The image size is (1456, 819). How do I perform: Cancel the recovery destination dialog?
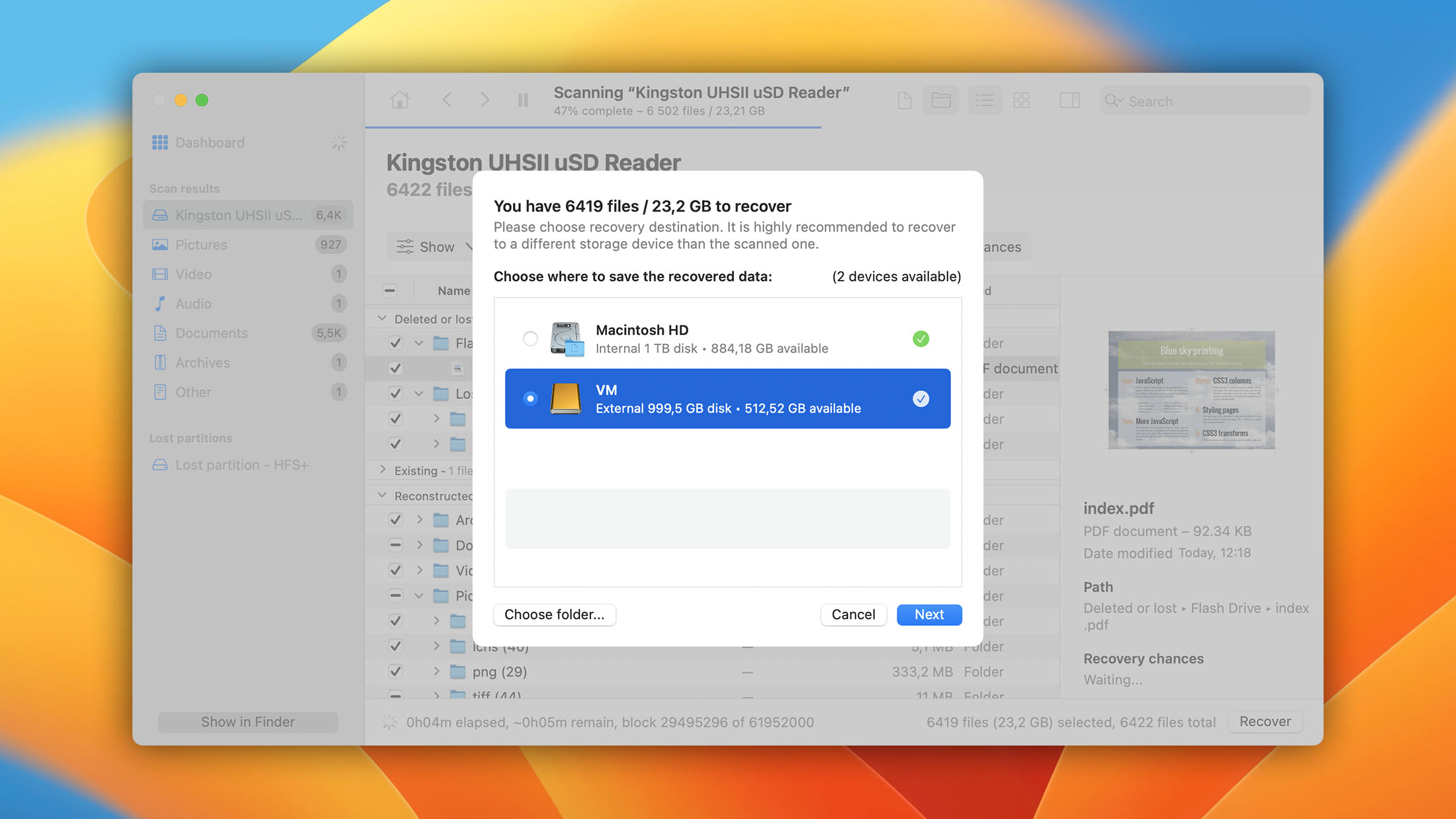853,615
